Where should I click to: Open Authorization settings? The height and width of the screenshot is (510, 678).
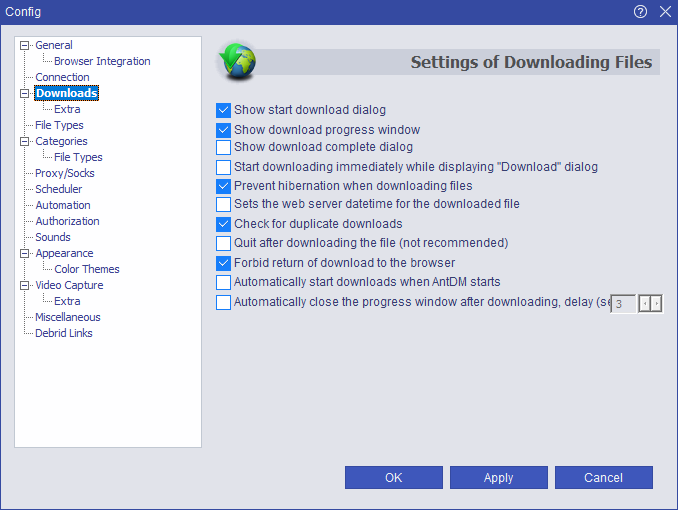(67, 221)
